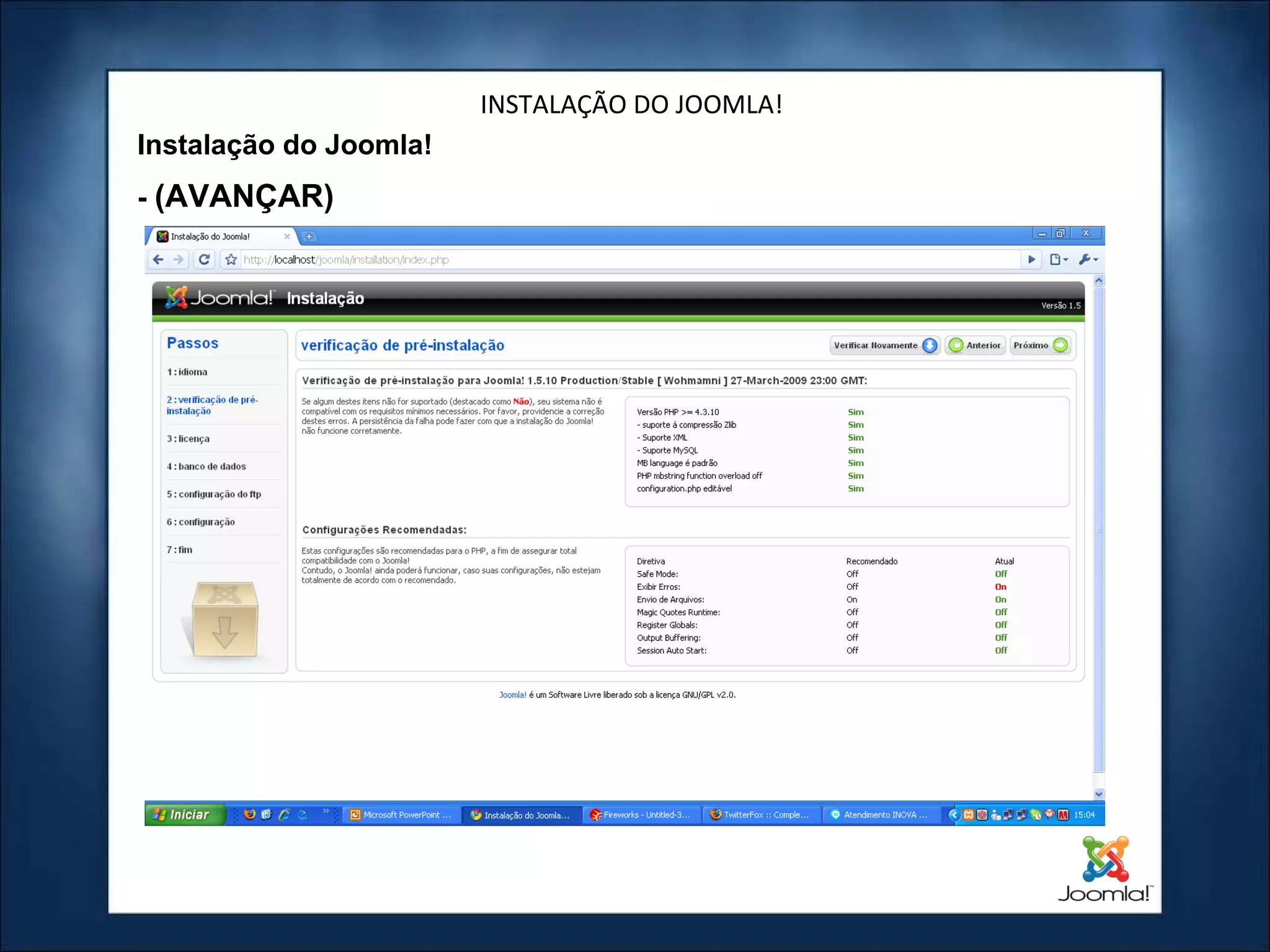
Task: Open a new tab with plus button
Action: pos(308,236)
